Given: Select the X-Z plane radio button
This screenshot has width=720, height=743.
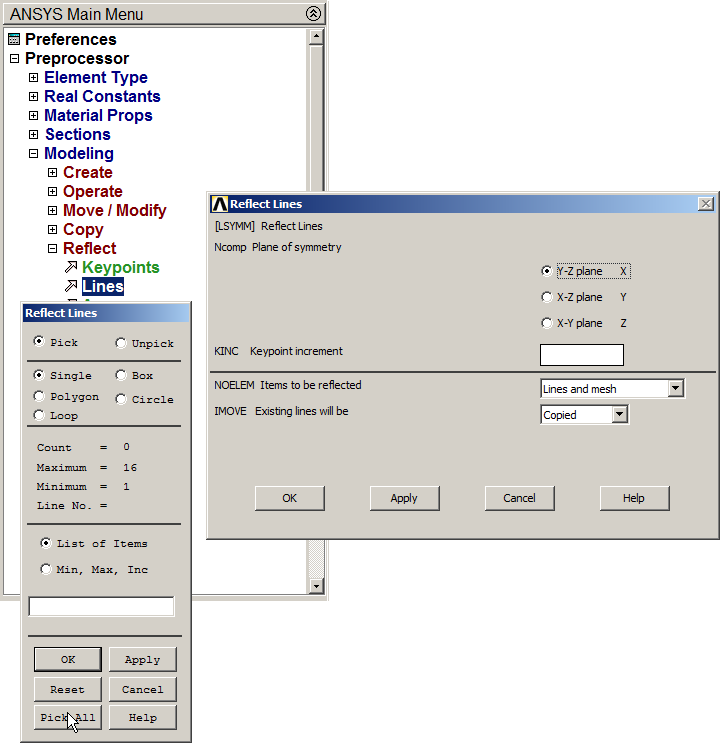Looking at the screenshot, I should [546, 297].
